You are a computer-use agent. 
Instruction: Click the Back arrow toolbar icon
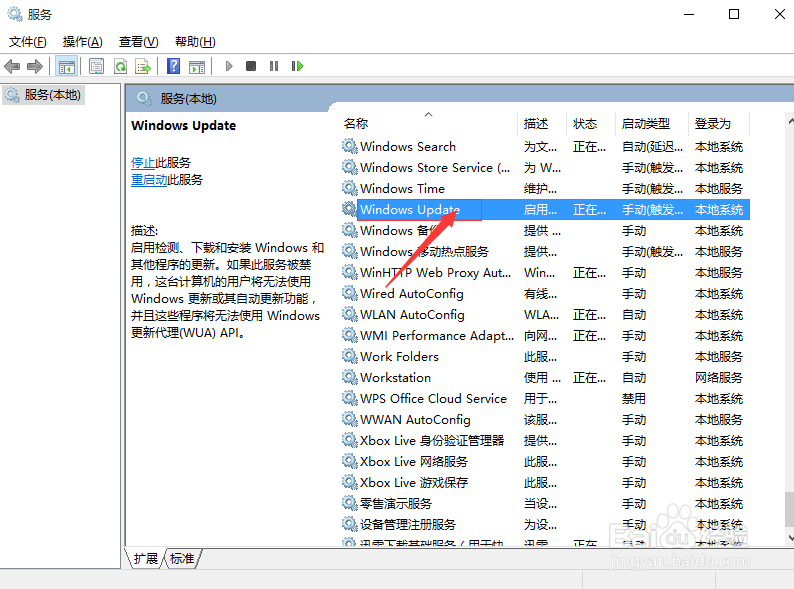(x=12, y=66)
